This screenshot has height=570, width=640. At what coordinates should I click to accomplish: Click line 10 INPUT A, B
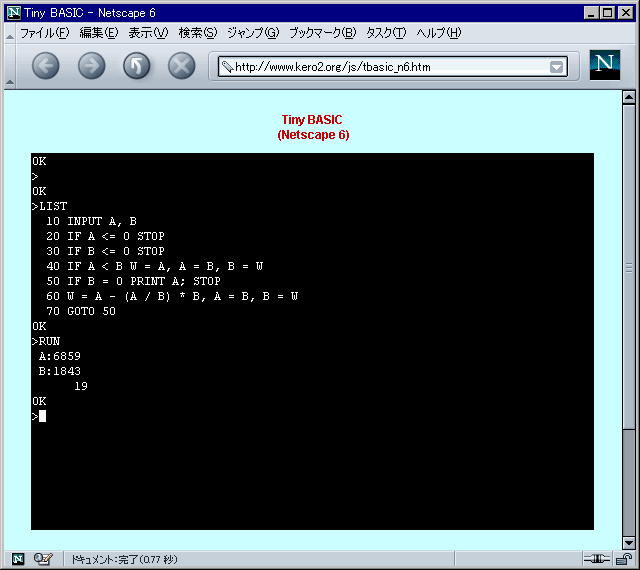click(x=91, y=221)
